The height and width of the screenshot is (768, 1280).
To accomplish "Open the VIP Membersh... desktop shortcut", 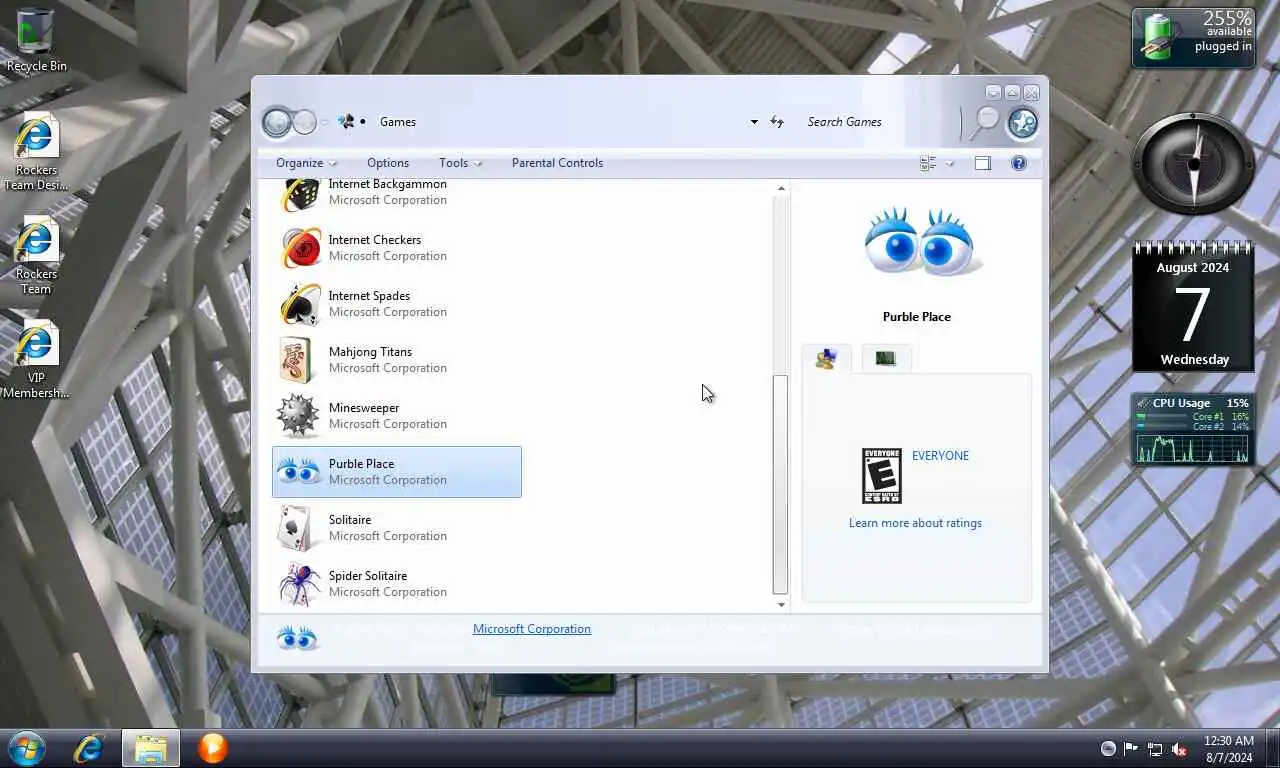I will 36,360.
